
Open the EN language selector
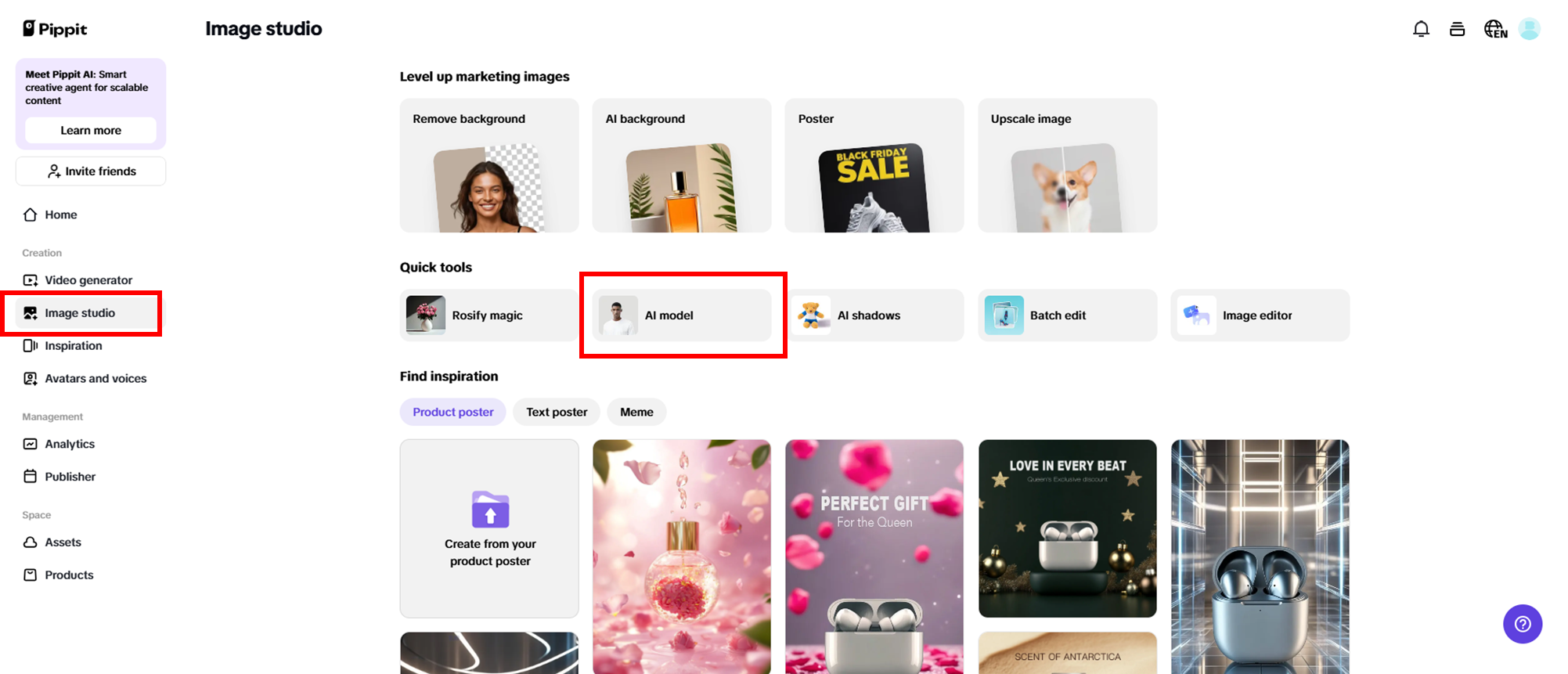[1496, 28]
